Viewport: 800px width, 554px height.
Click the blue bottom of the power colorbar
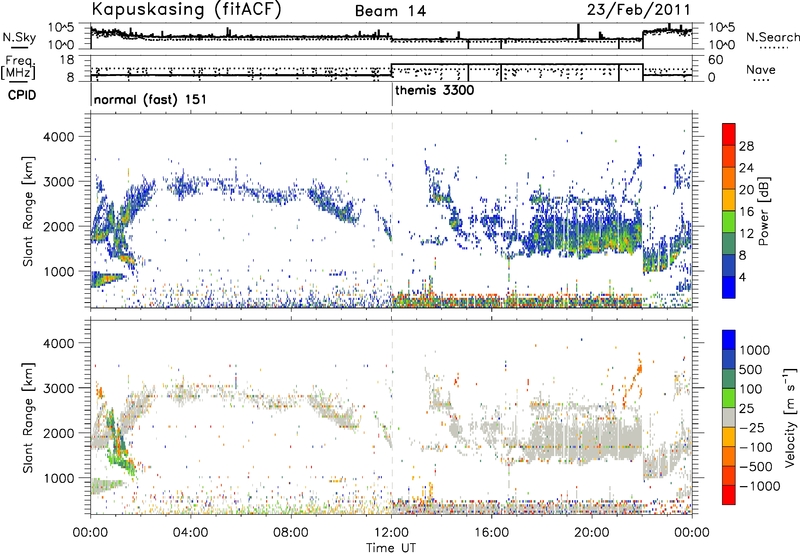click(x=729, y=288)
